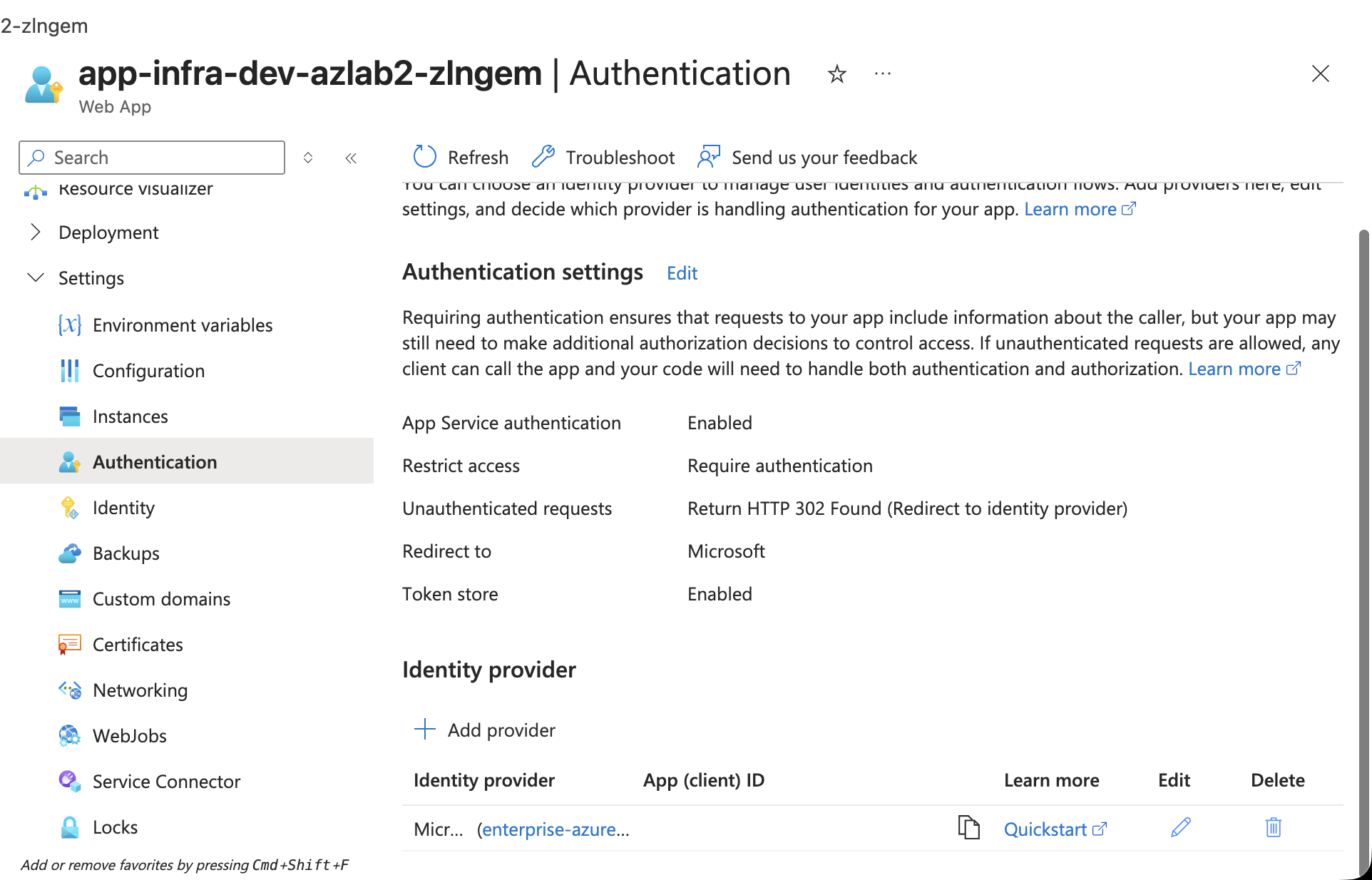Click the Certificates icon
This screenshot has width=1372, height=880.
tap(69, 645)
